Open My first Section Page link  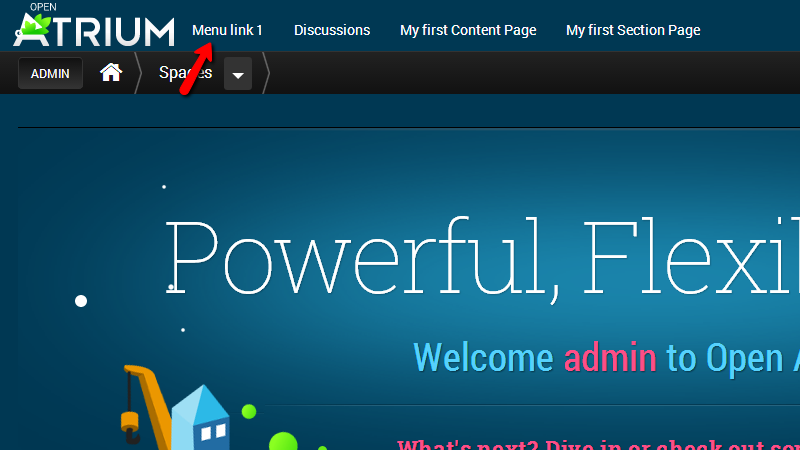tap(633, 30)
